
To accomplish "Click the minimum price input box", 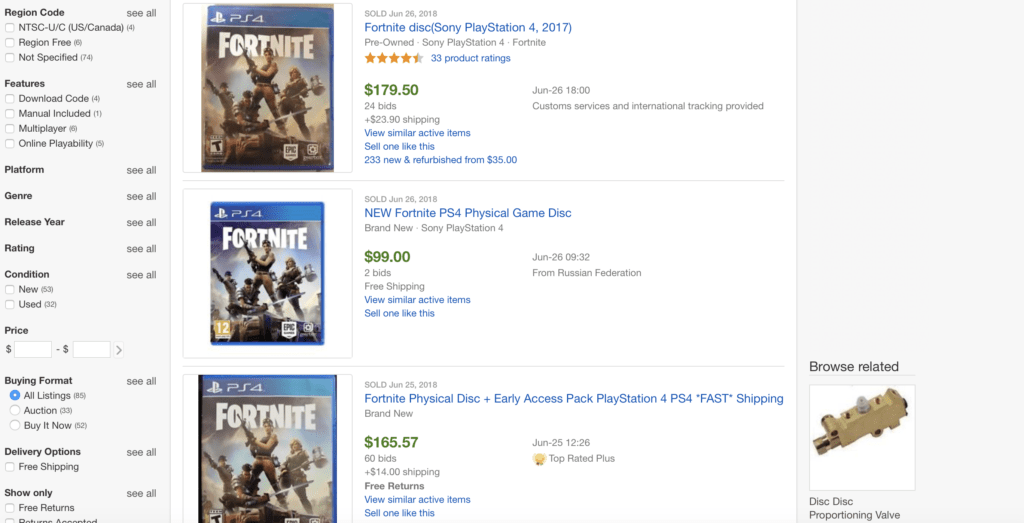I will 33,349.
